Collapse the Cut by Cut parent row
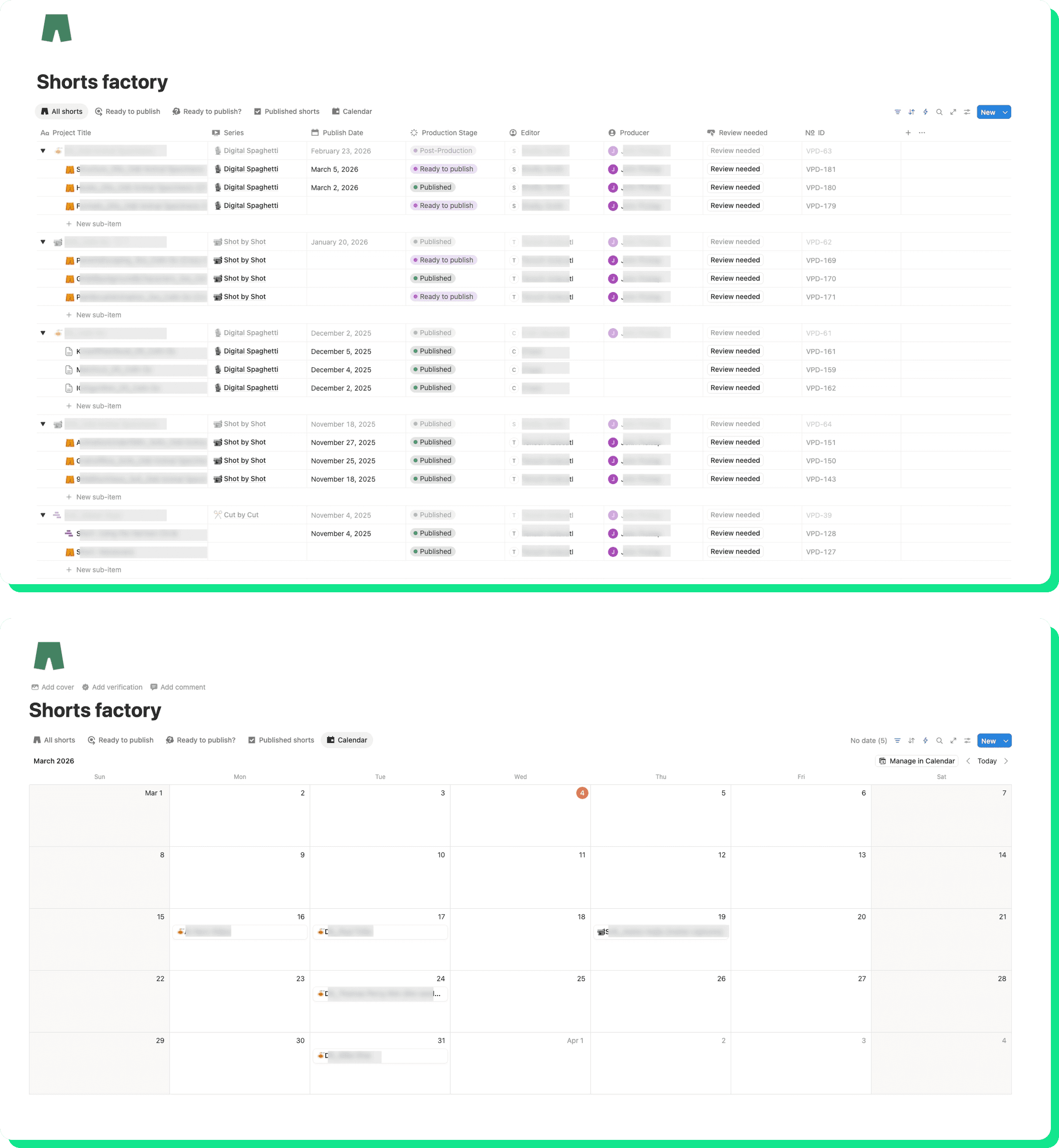The image size is (1059, 1148). pos(43,515)
